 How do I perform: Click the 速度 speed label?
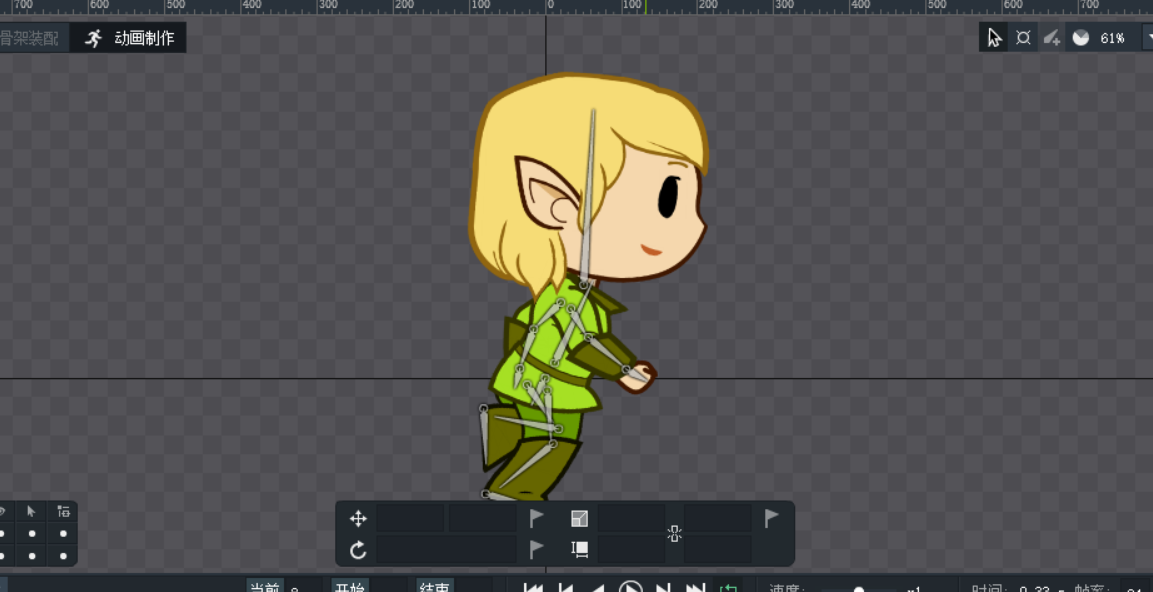click(787, 588)
